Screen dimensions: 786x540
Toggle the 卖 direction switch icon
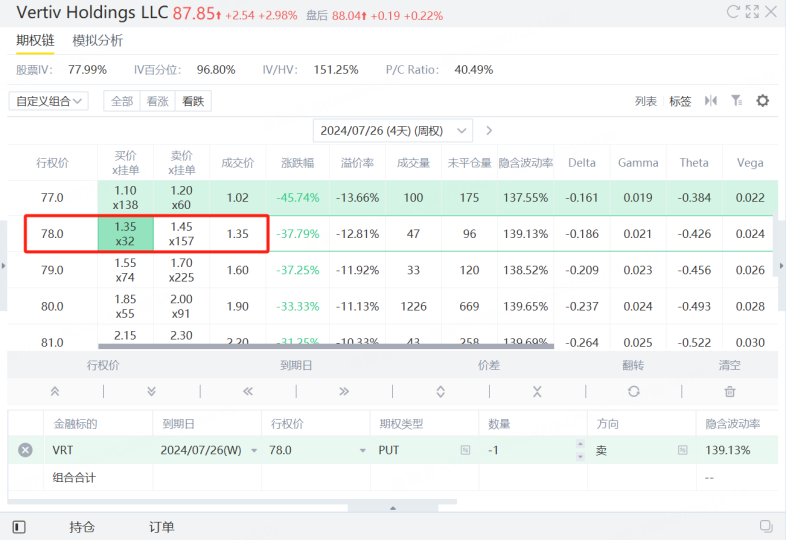coord(683,450)
